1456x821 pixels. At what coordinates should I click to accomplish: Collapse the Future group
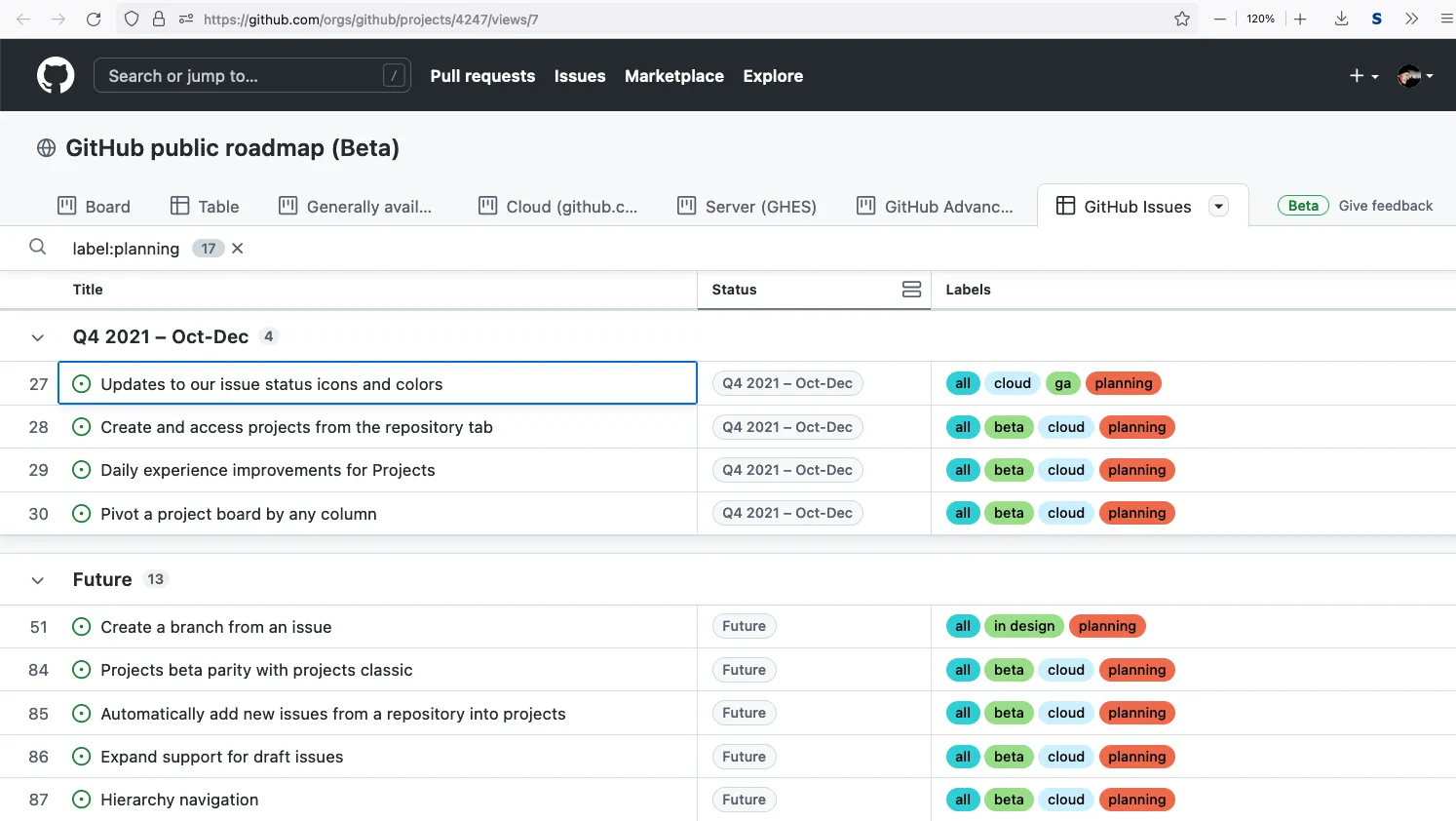pyautogui.click(x=37, y=579)
